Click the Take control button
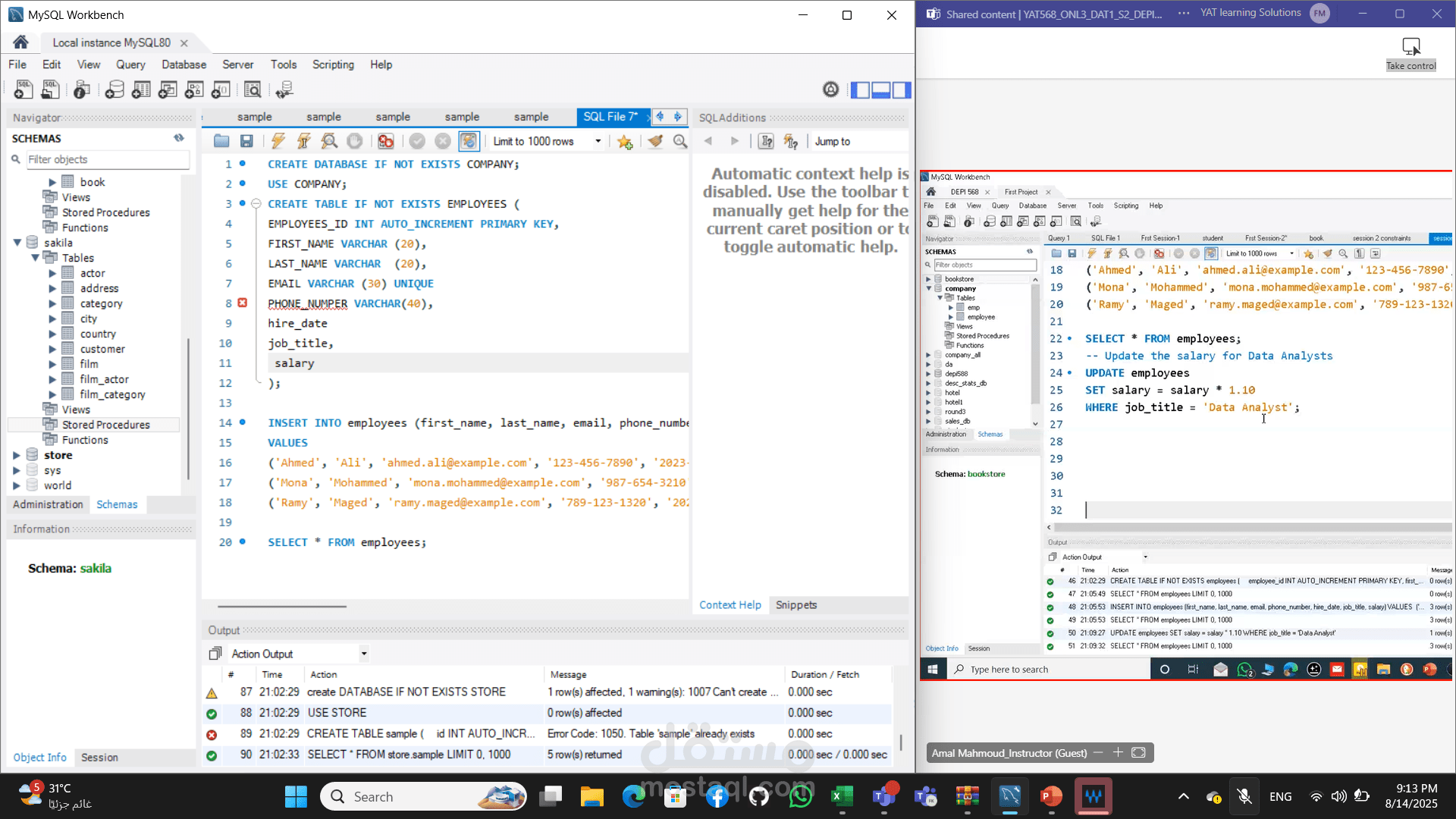 [x=1410, y=53]
